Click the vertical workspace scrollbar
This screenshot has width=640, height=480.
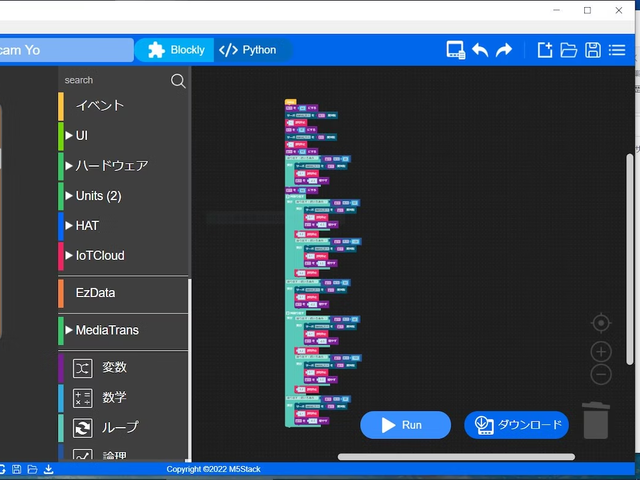point(630,259)
